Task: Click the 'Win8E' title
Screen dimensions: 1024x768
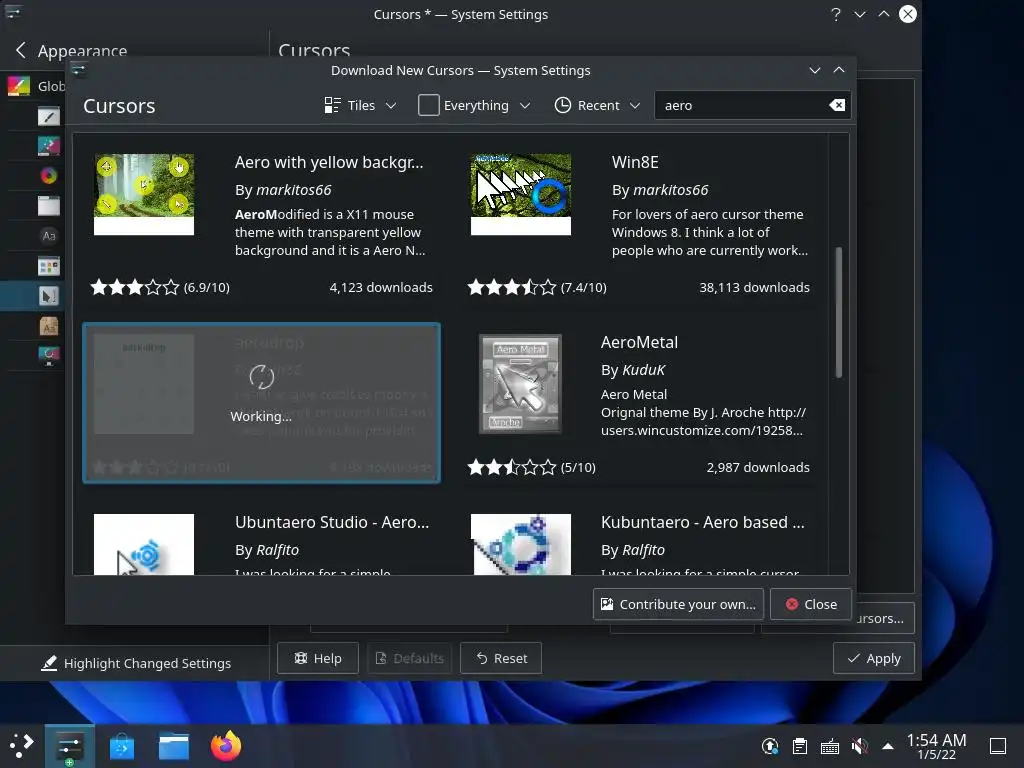Action: click(x=635, y=162)
